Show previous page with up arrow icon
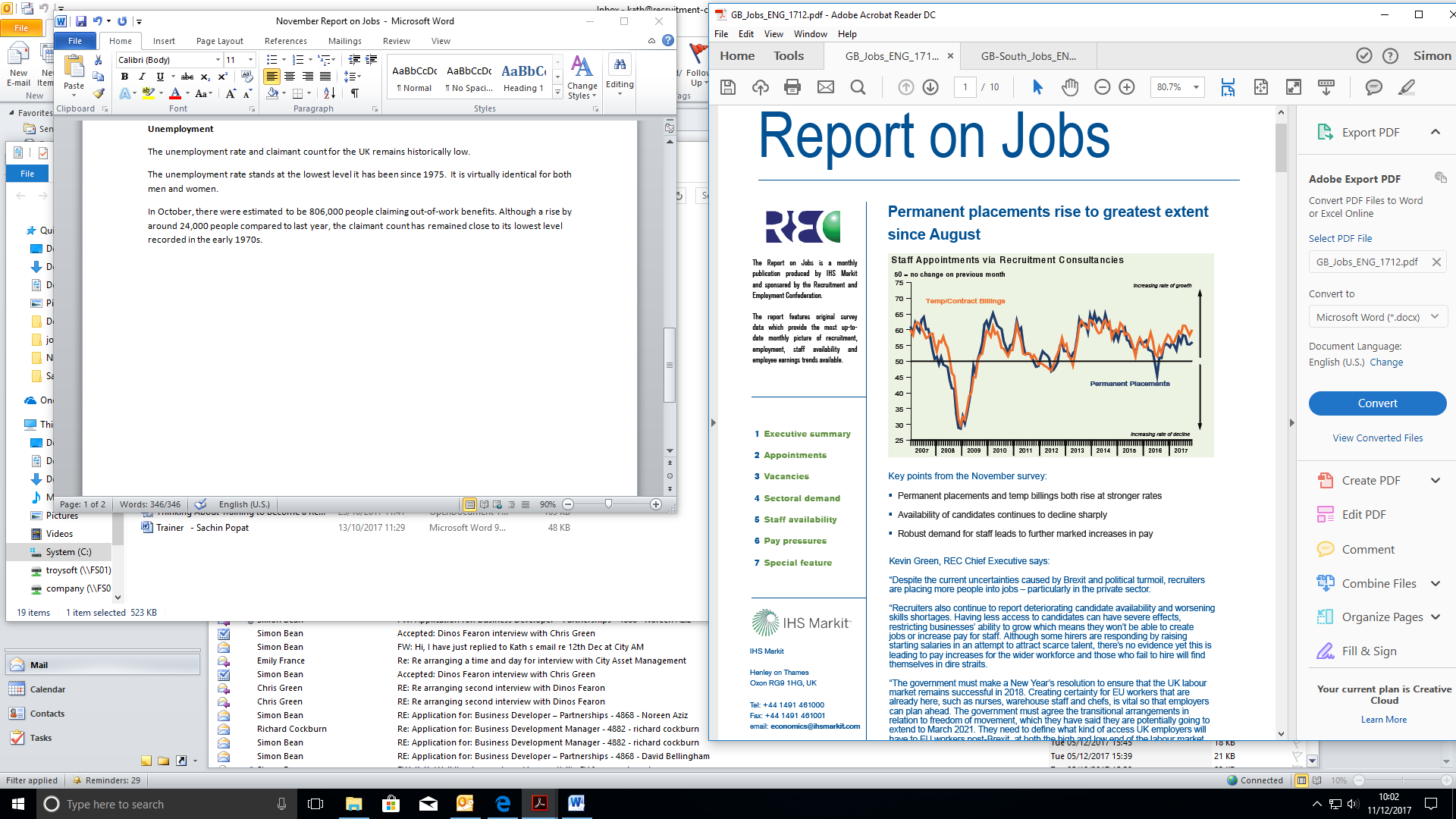This screenshot has width=1456, height=819. [905, 87]
